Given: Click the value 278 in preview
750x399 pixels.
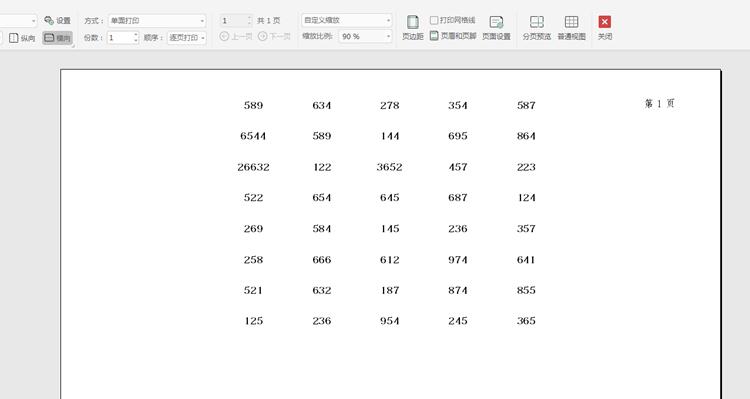Looking at the screenshot, I should click(x=390, y=105).
